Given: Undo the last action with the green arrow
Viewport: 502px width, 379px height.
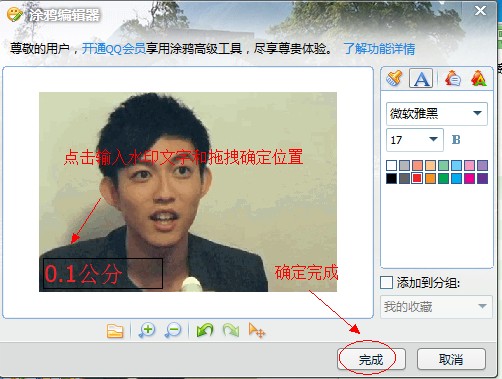Looking at the screenshot, I should (205, 331).
